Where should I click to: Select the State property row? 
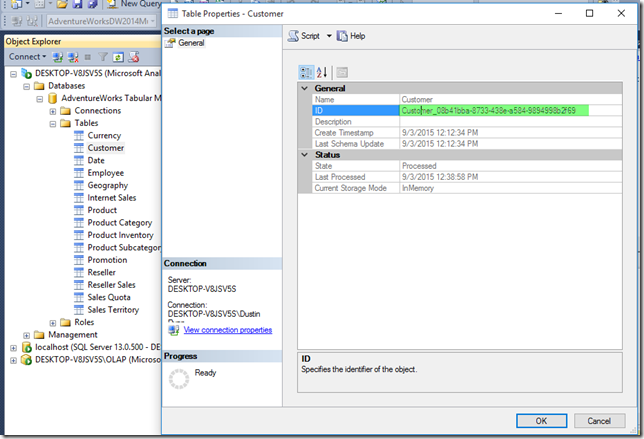tap(467, 166)
